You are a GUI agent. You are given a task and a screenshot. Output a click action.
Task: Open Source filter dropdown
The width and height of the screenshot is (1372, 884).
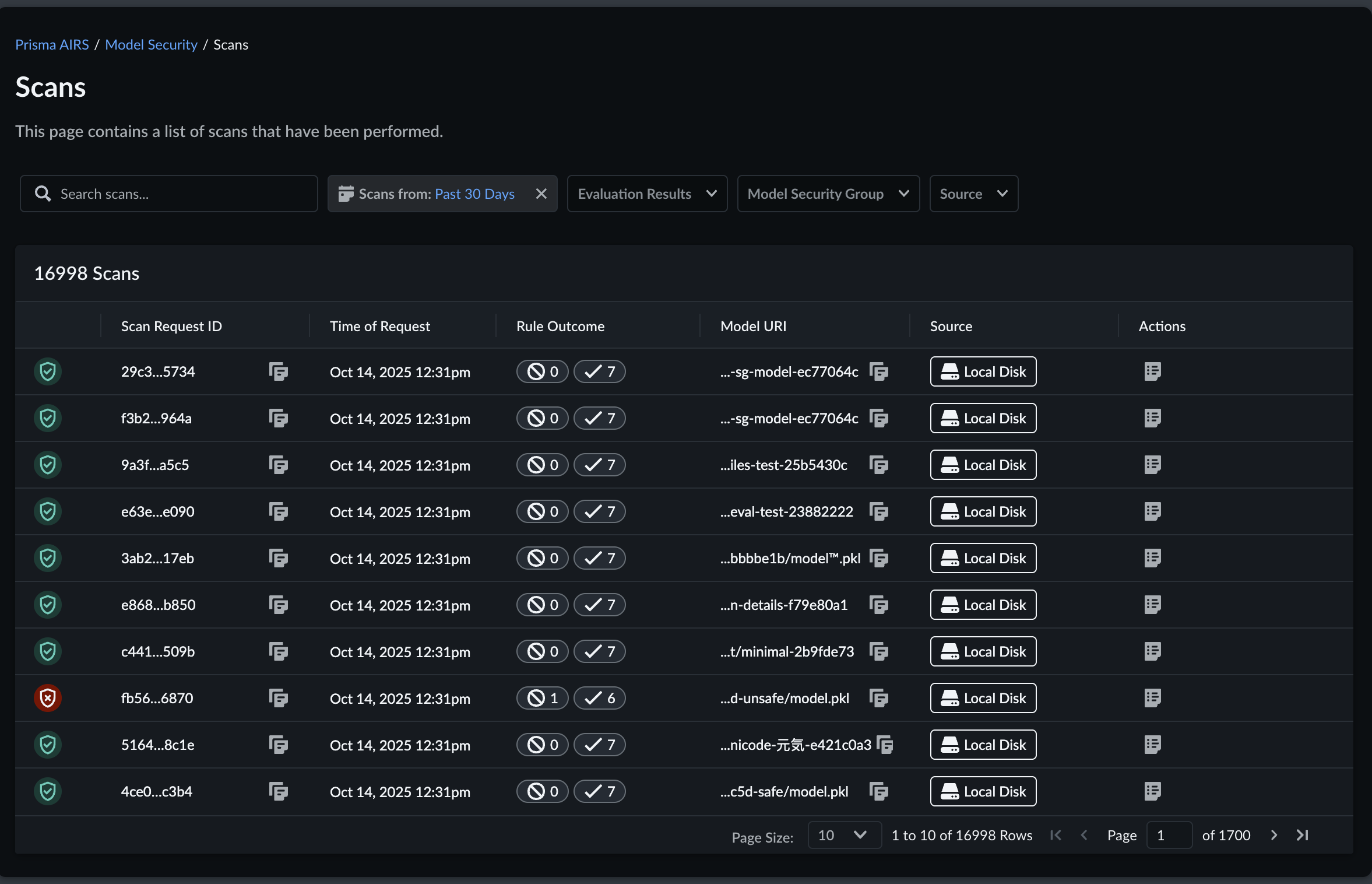[973, 194]
